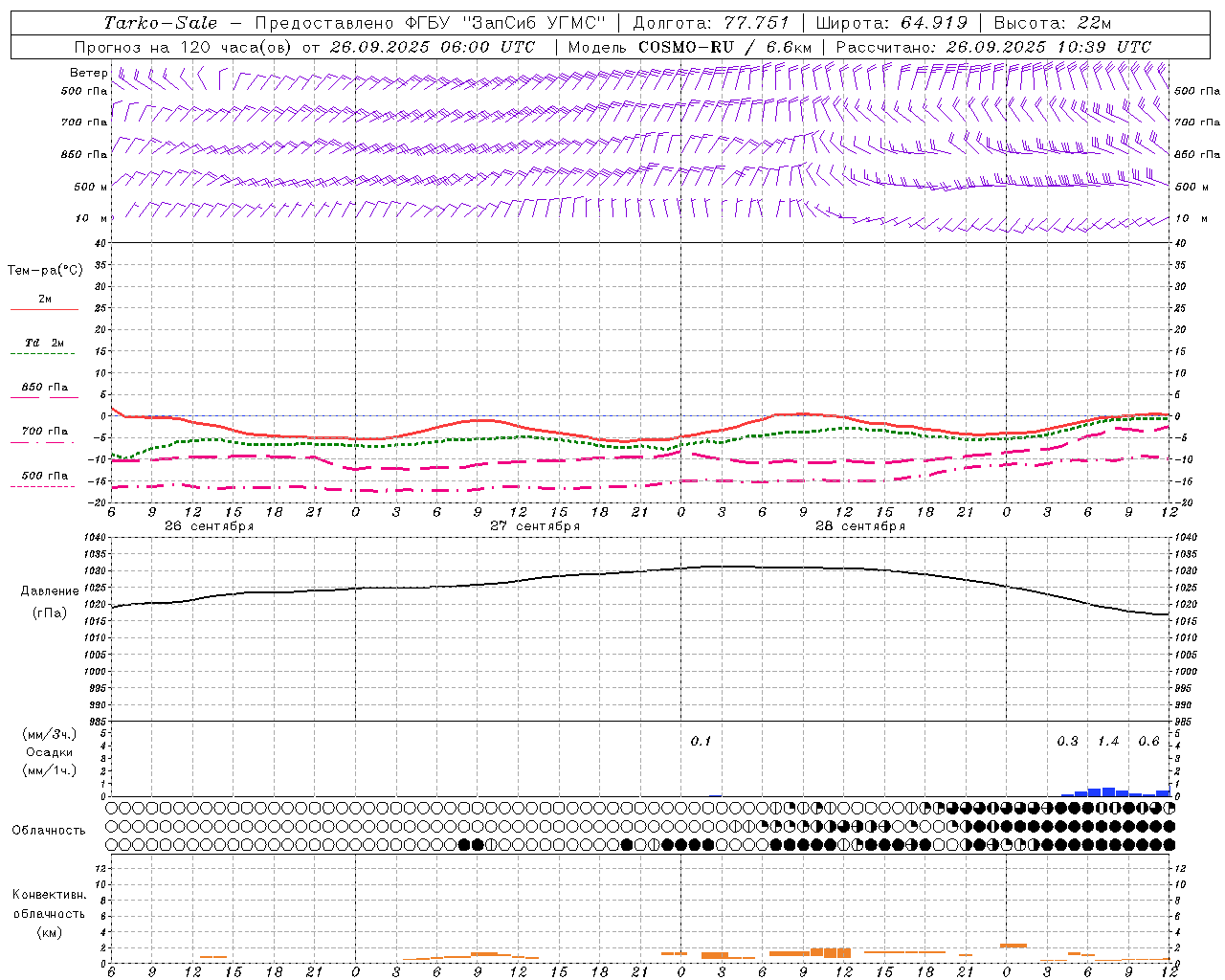Select the 26 сентября date label
Viewport: 1225px width, 980px height.
point(209,526)
